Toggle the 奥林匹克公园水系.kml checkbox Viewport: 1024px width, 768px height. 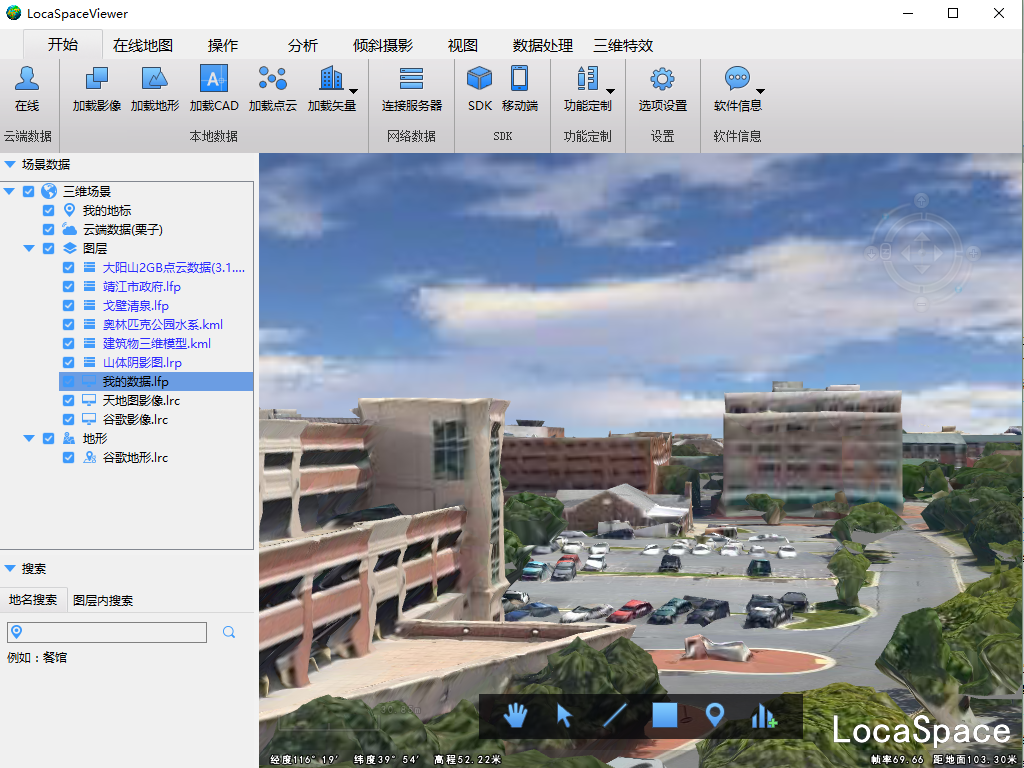(68, 324)
